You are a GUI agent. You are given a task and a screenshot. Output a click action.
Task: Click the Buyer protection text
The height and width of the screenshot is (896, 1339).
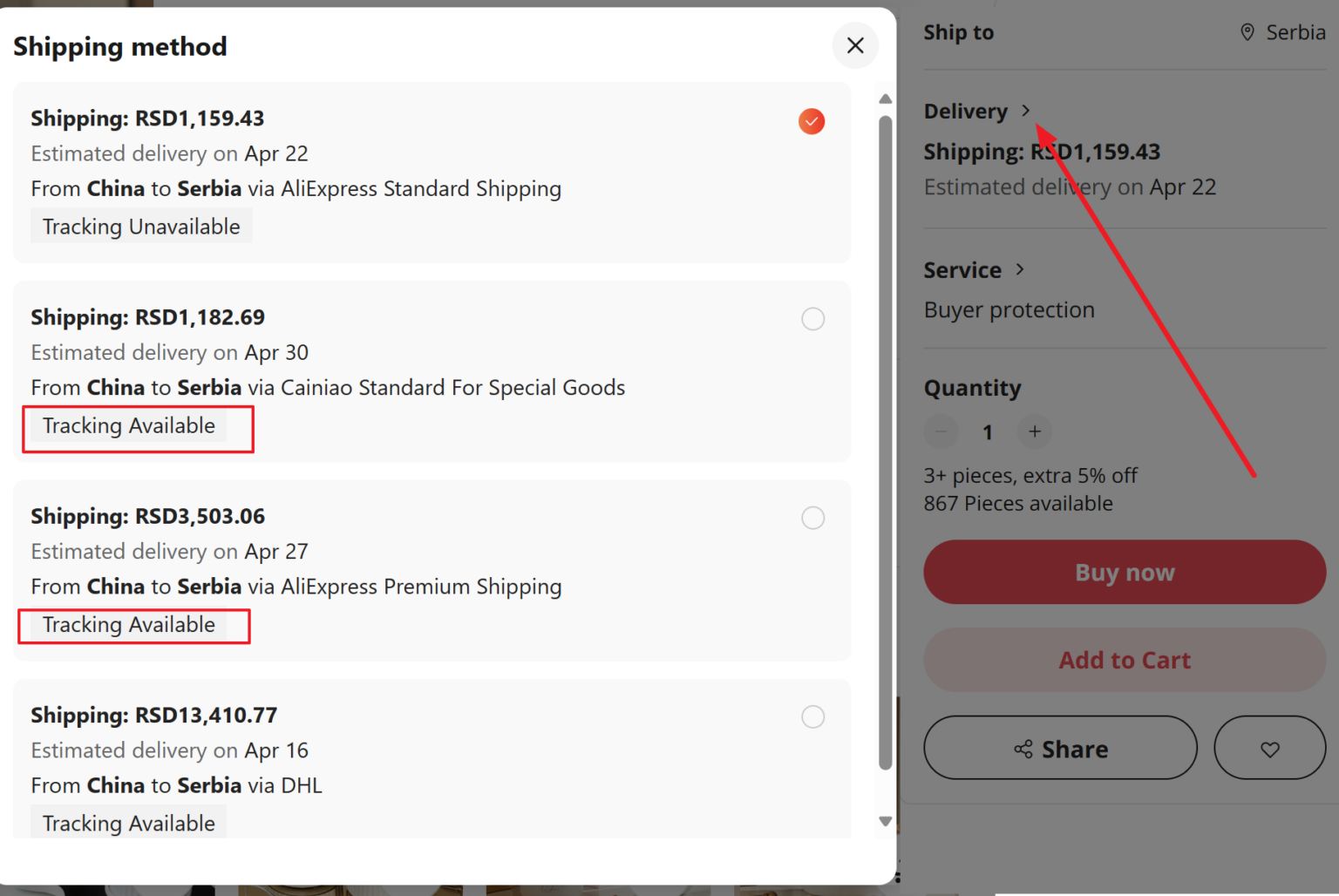(x=1009, y=310)
